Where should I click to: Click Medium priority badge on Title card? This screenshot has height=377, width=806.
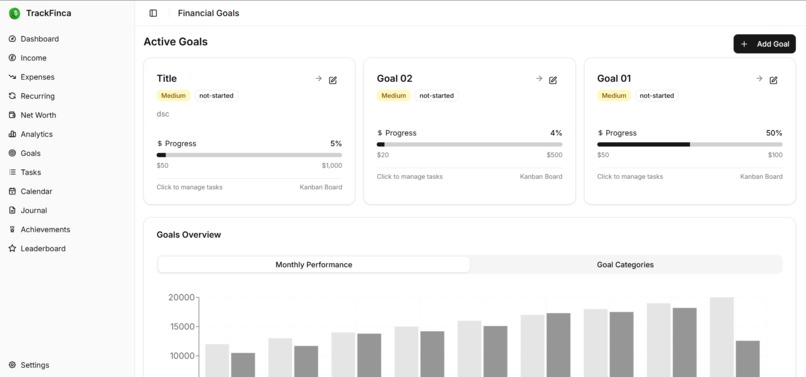pyautogui.click(x=174, y=96)
